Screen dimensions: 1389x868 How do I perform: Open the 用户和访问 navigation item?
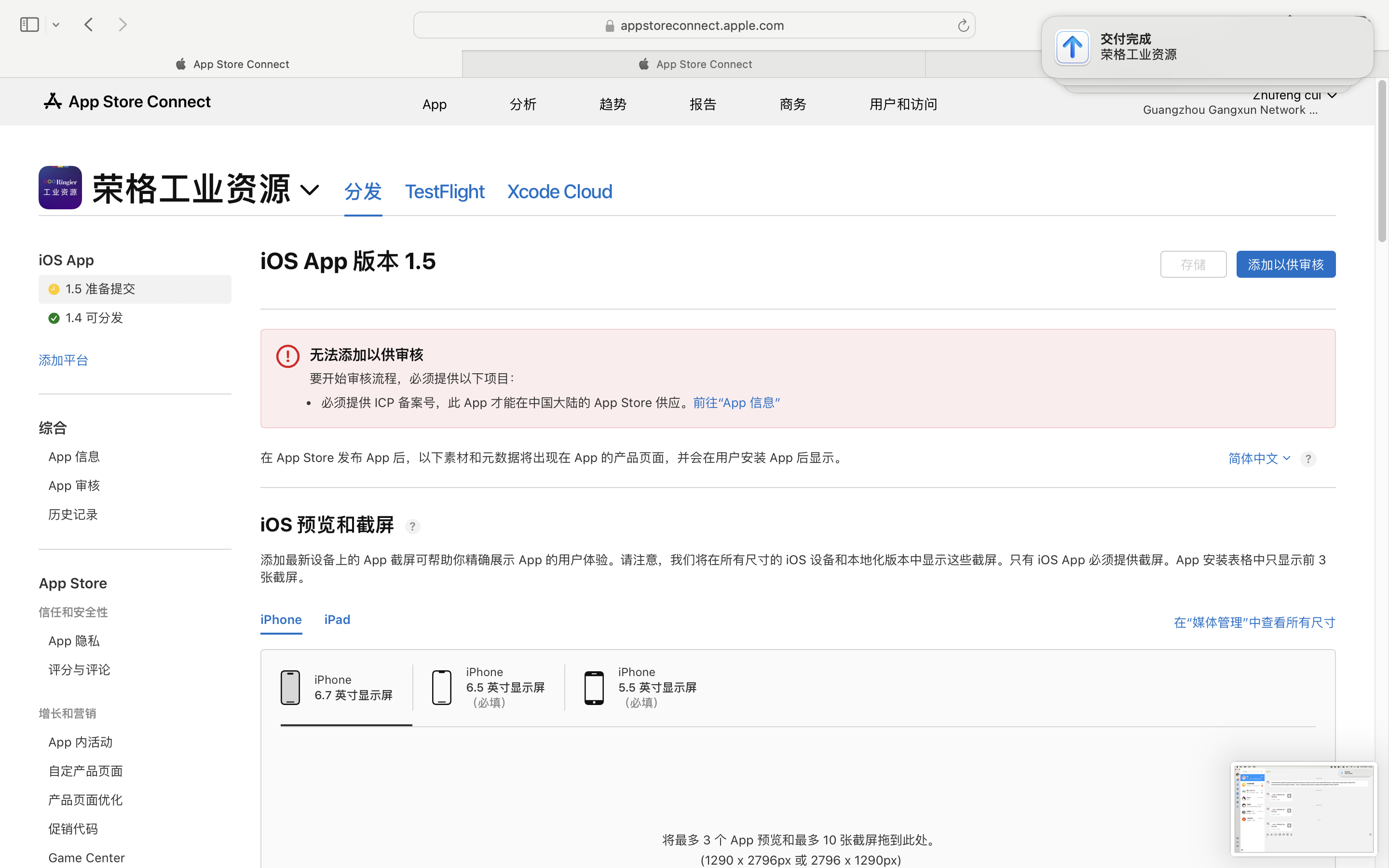(x=903, y=105)
